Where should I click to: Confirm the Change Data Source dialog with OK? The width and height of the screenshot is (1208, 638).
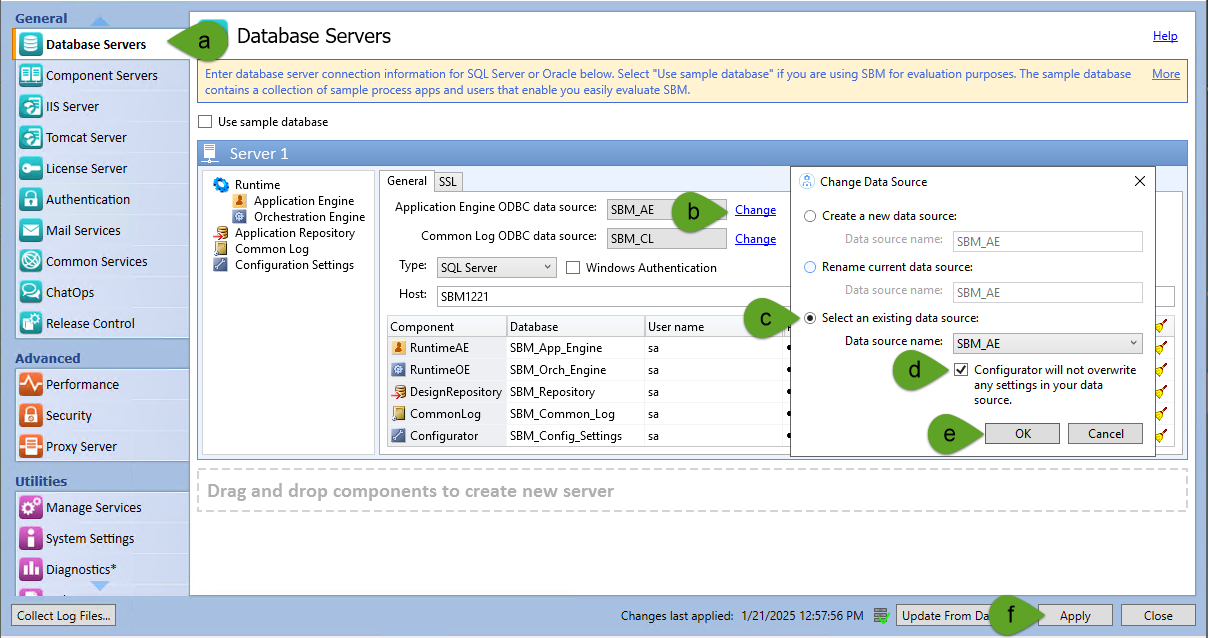(1022, 434)
